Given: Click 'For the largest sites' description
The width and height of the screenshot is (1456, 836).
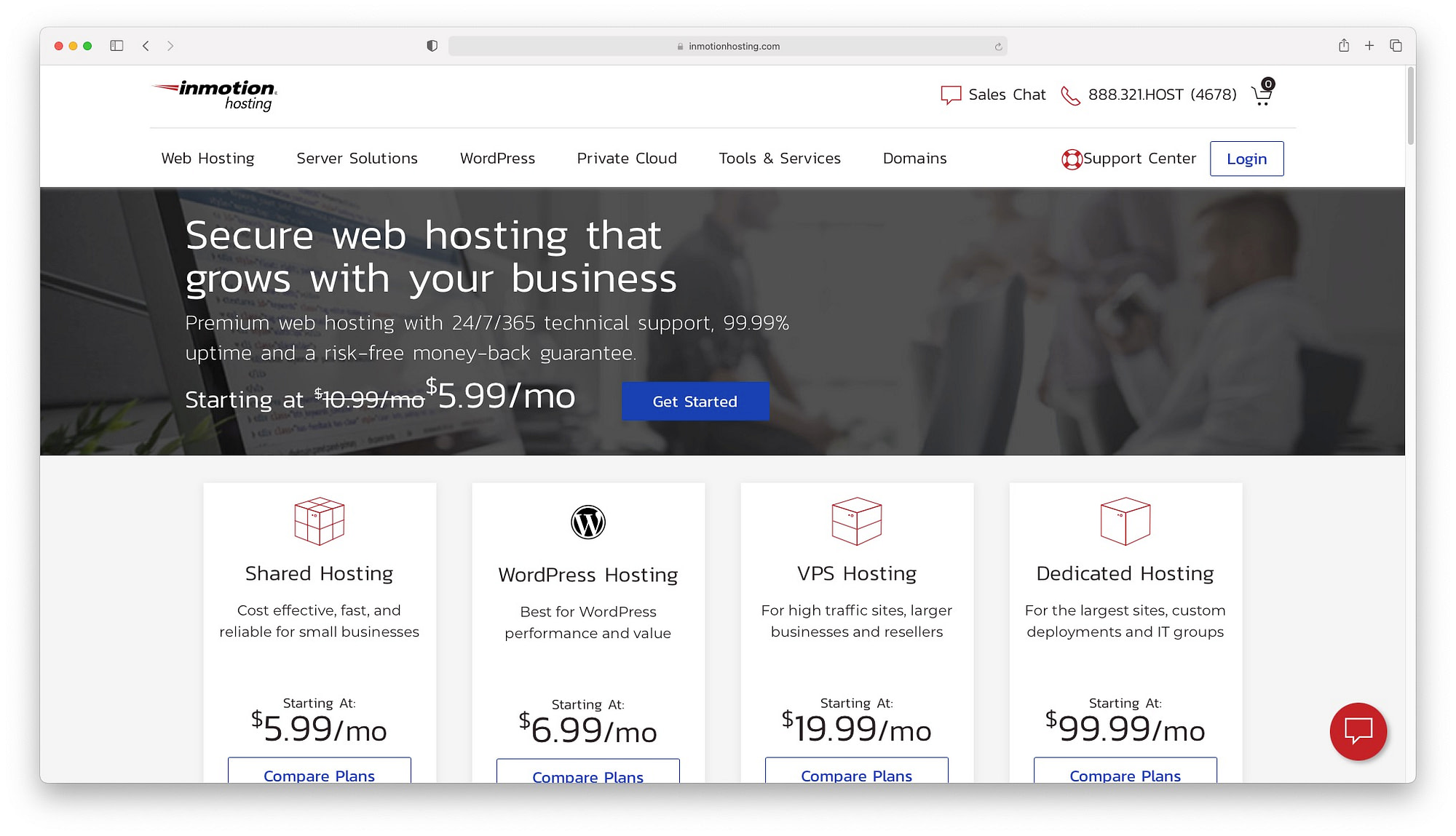Looking at the screenshot, I should coord(1125,621).
